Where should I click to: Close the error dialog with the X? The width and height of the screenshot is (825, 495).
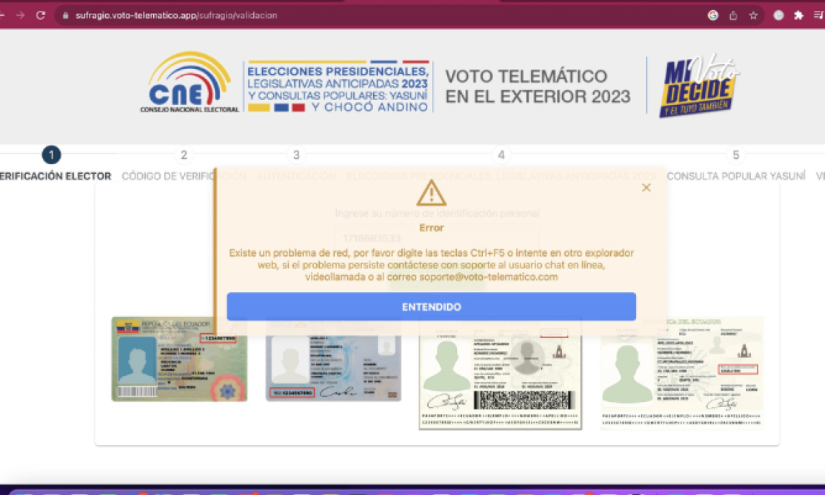[646, 188]
